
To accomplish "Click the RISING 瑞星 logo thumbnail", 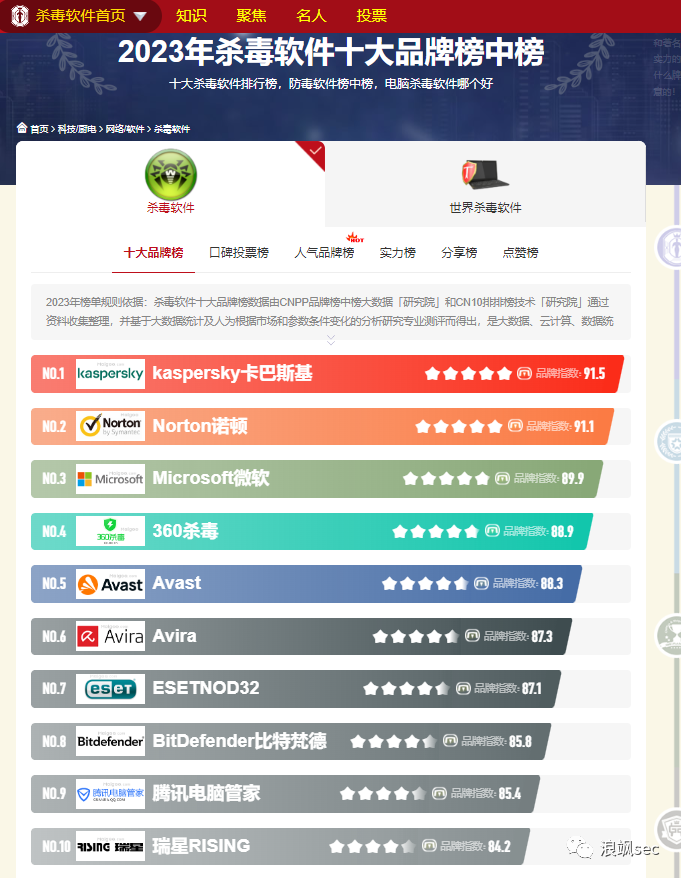I will (x=110, y=846).
